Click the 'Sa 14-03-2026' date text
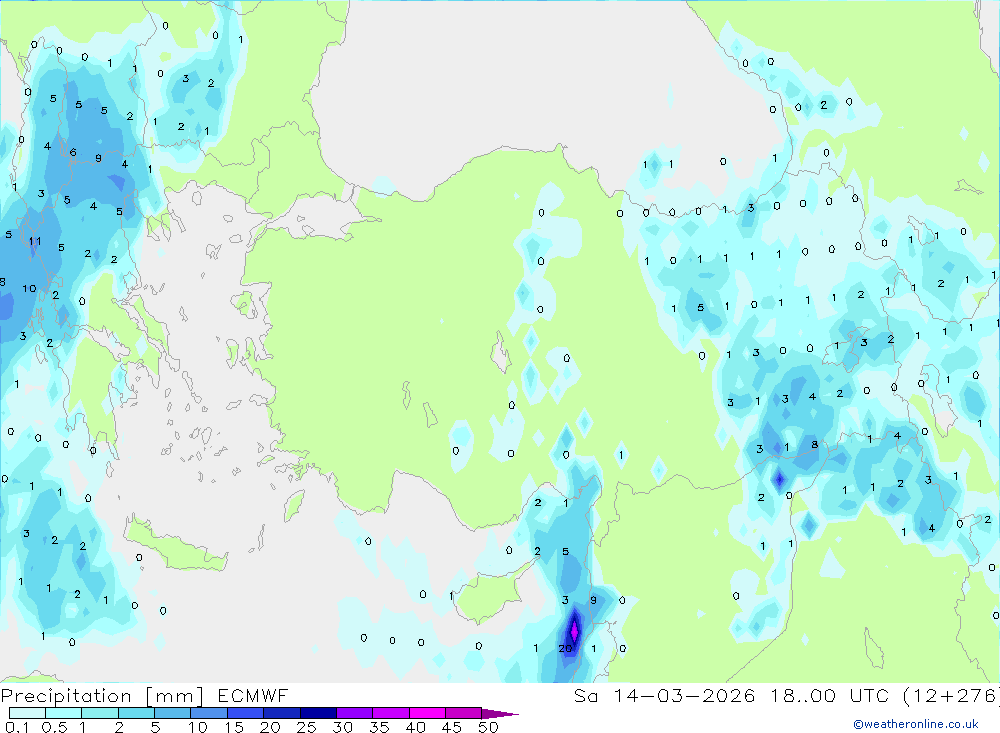The height and width of the screenshot is (733, 1000). click(x=665, y=695)
